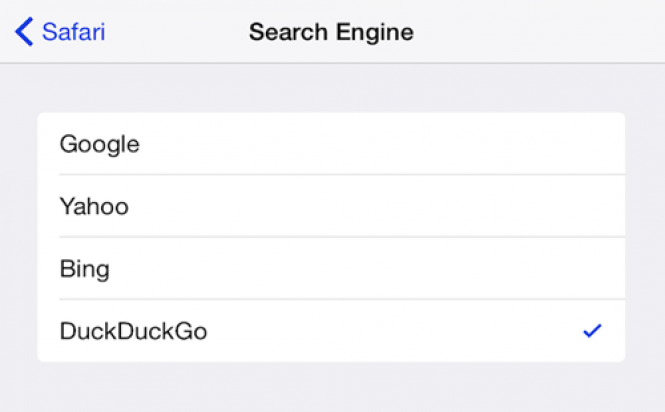Go back to Safari settings
The image size is (665, 412).
pos(60,31)
